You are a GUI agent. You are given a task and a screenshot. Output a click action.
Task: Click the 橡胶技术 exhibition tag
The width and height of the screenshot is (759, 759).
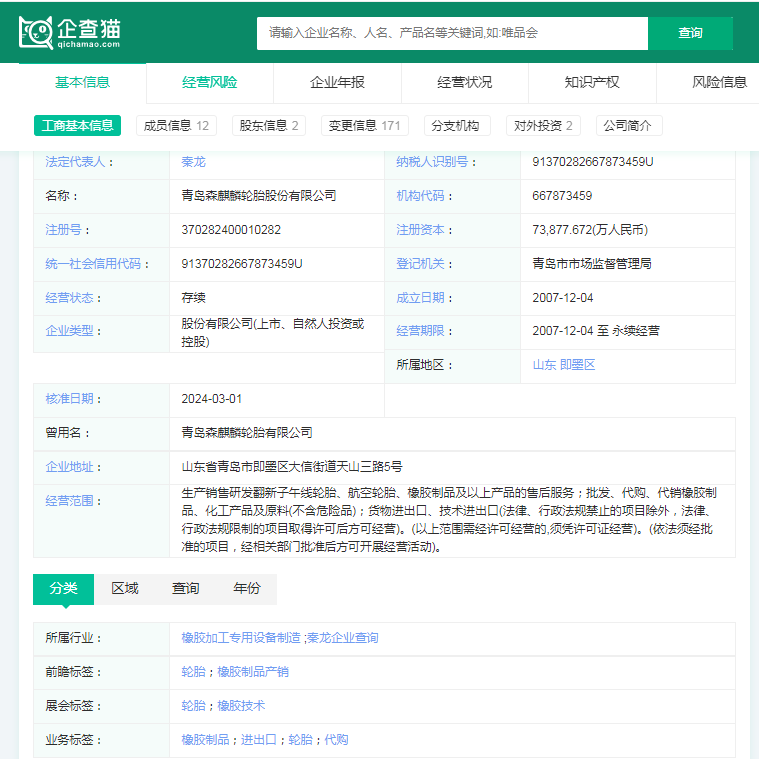pos(241,706)
